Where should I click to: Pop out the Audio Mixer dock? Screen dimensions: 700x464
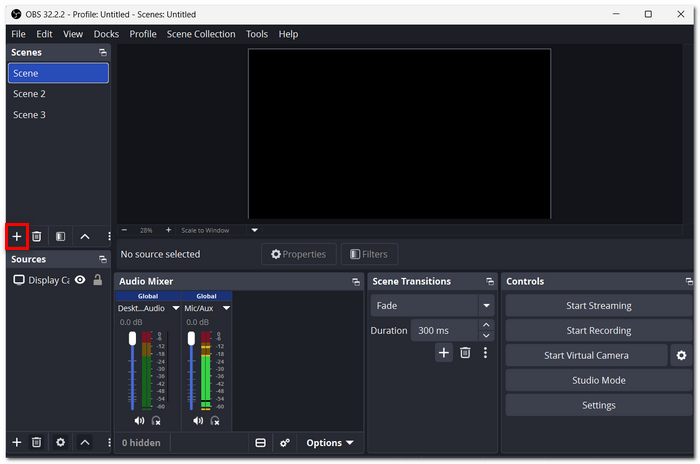pos(356,282)
